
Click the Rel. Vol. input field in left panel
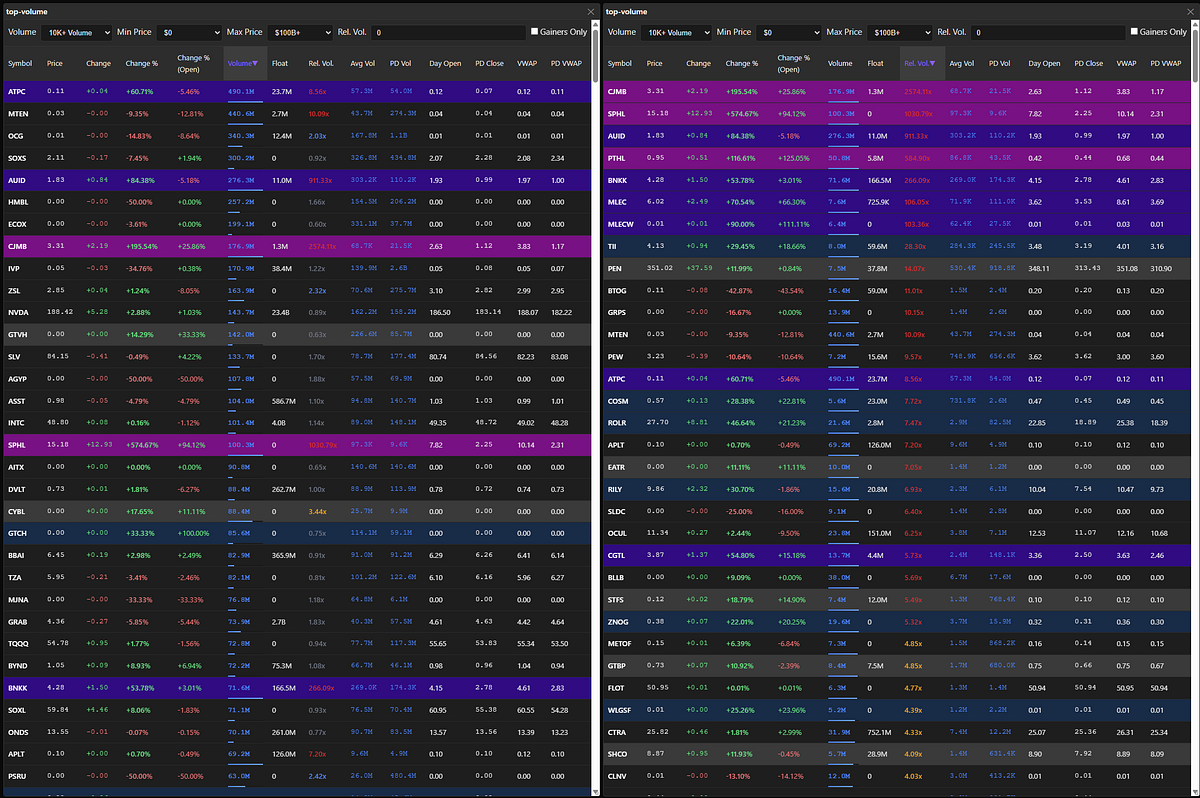[448, 32]
